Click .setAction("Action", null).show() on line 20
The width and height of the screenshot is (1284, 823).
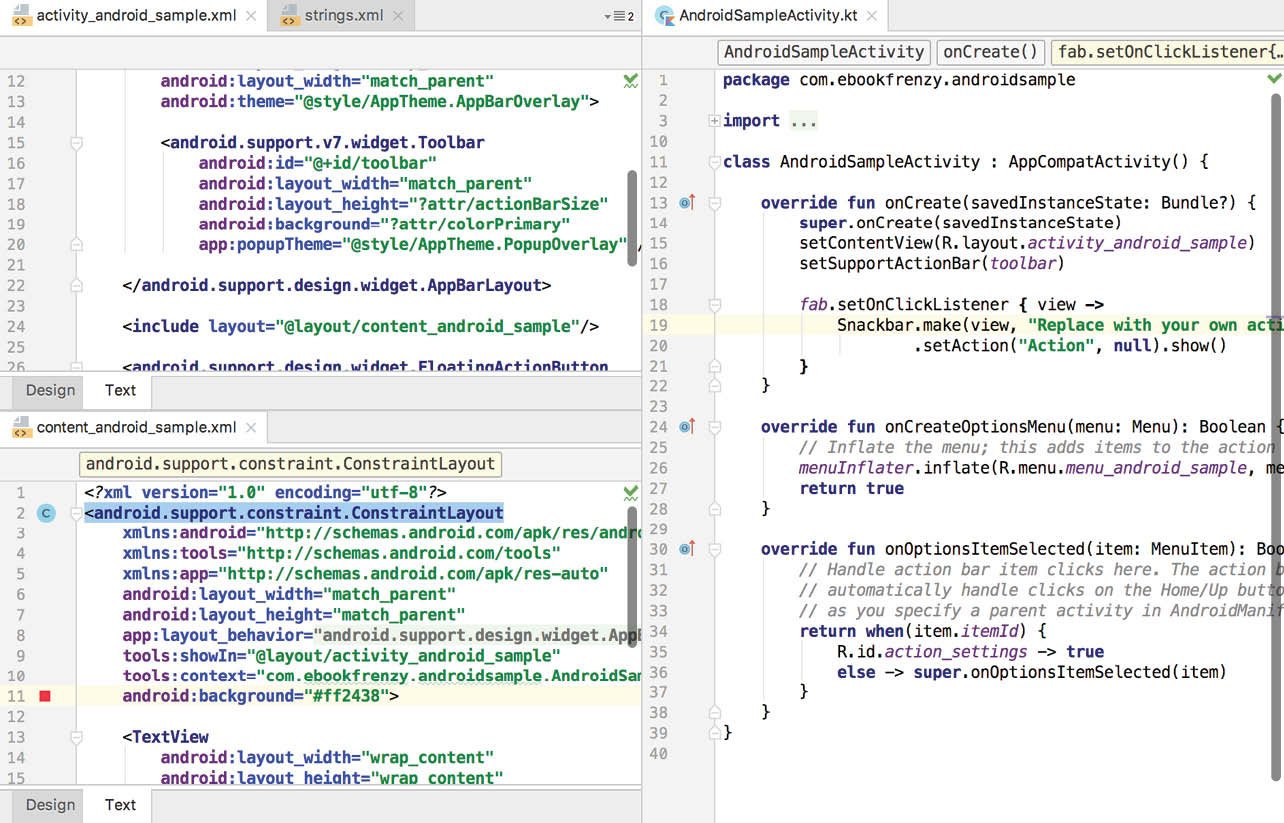point(1070,345)
